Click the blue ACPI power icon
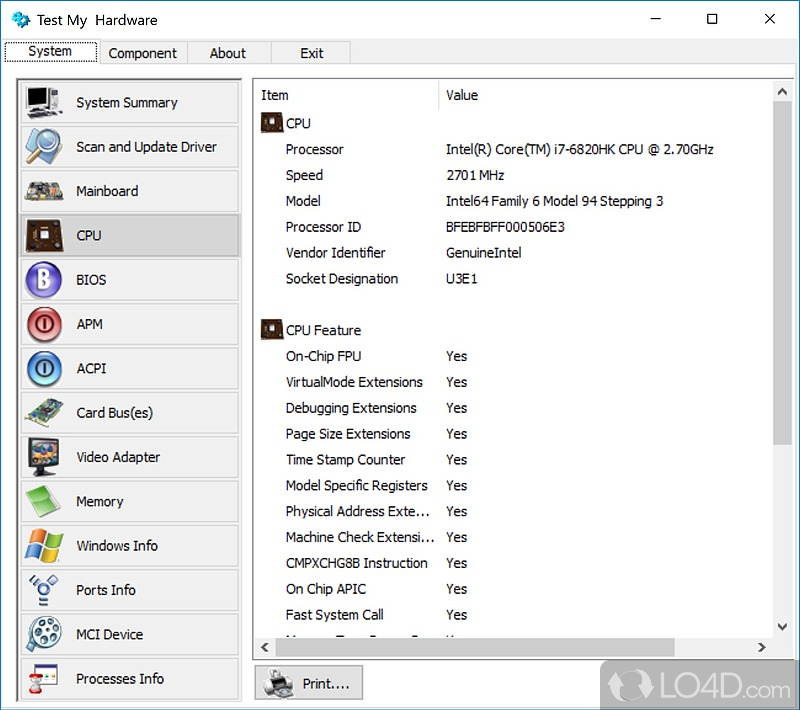The width and height of the screenshot is (800, 710). [43, 368]
